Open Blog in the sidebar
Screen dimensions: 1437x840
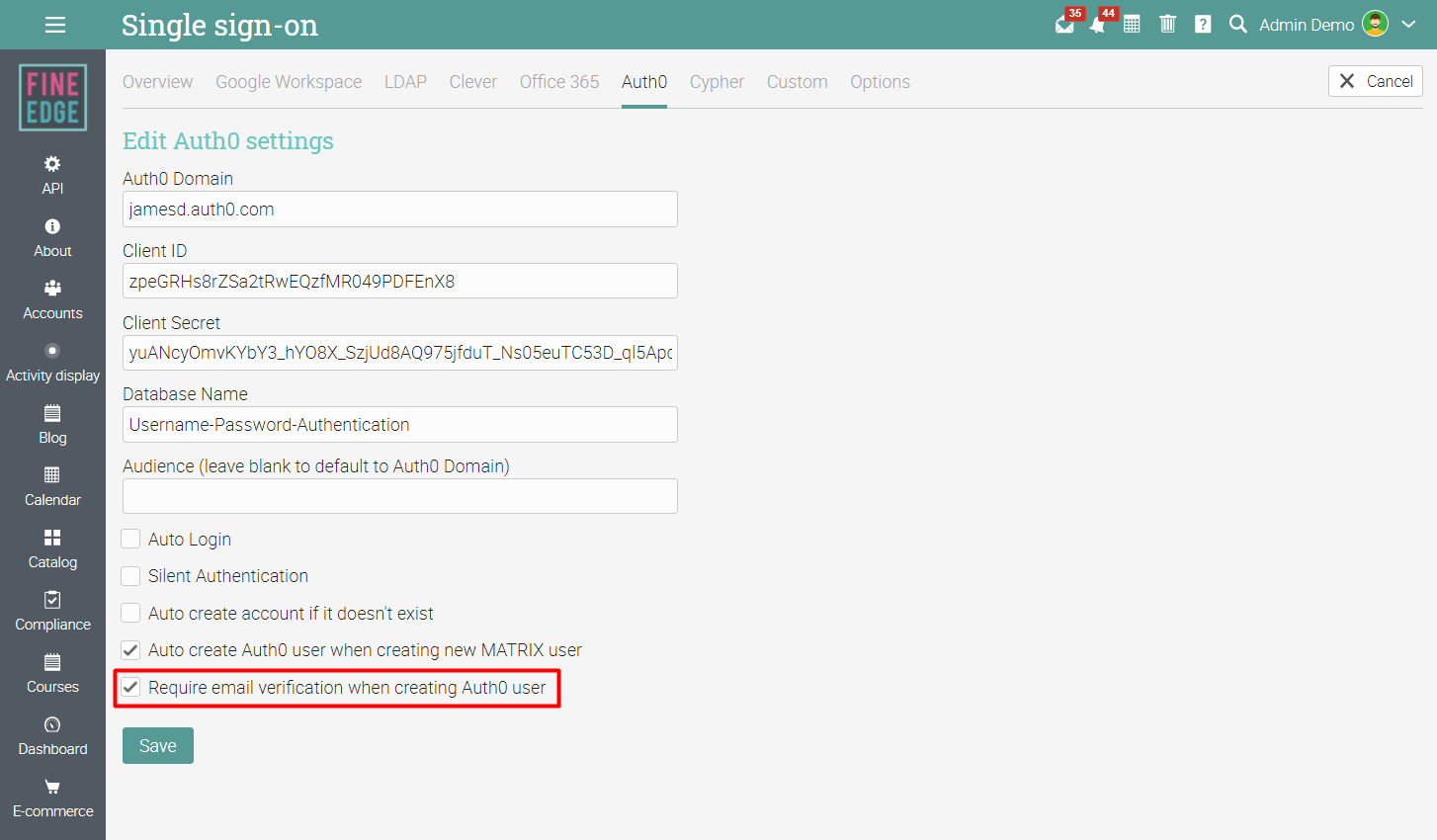[x=52, y=425]
